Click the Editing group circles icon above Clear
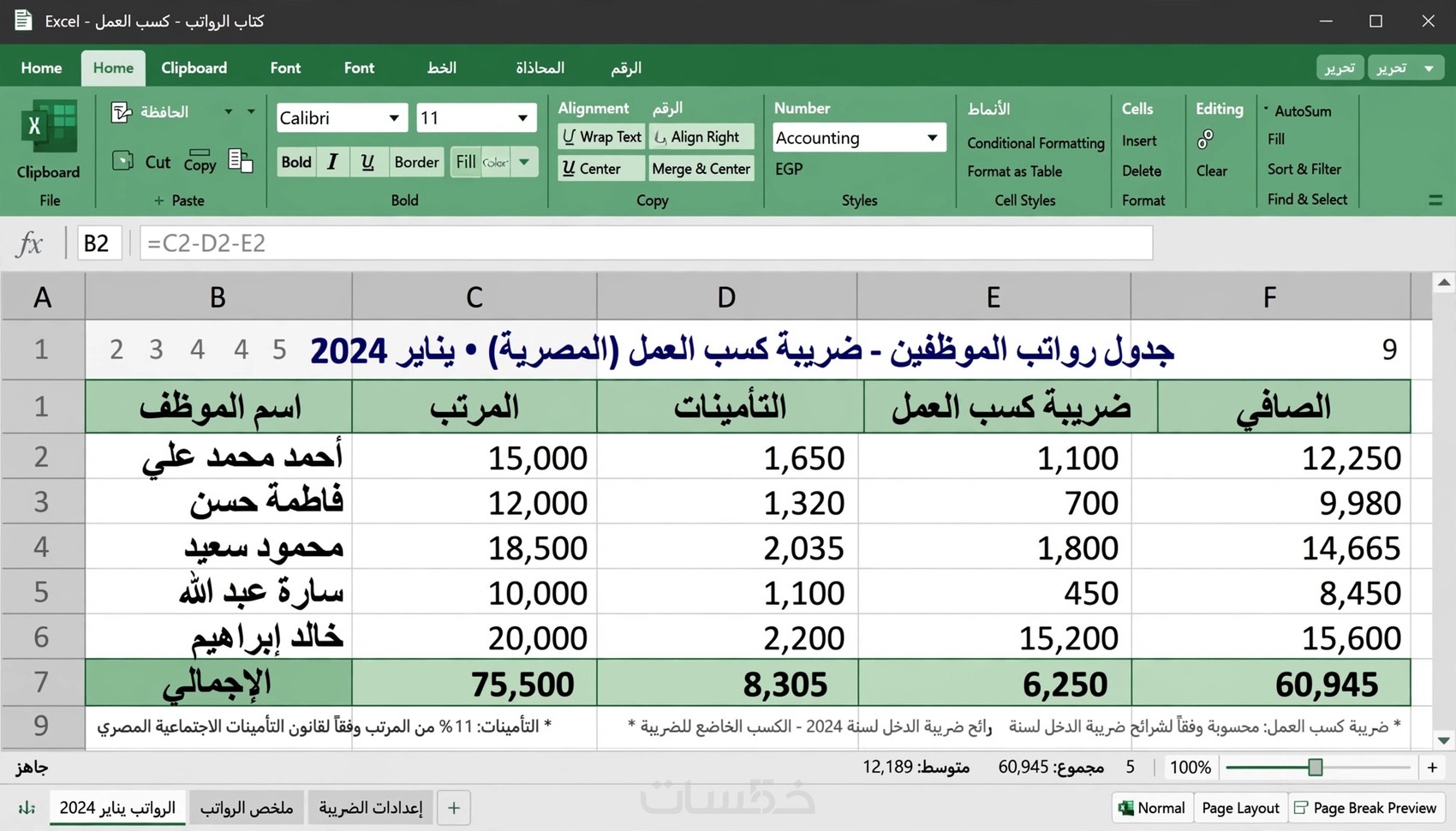This screenshot has width=1456, height=831. (x=1206, y=139)
